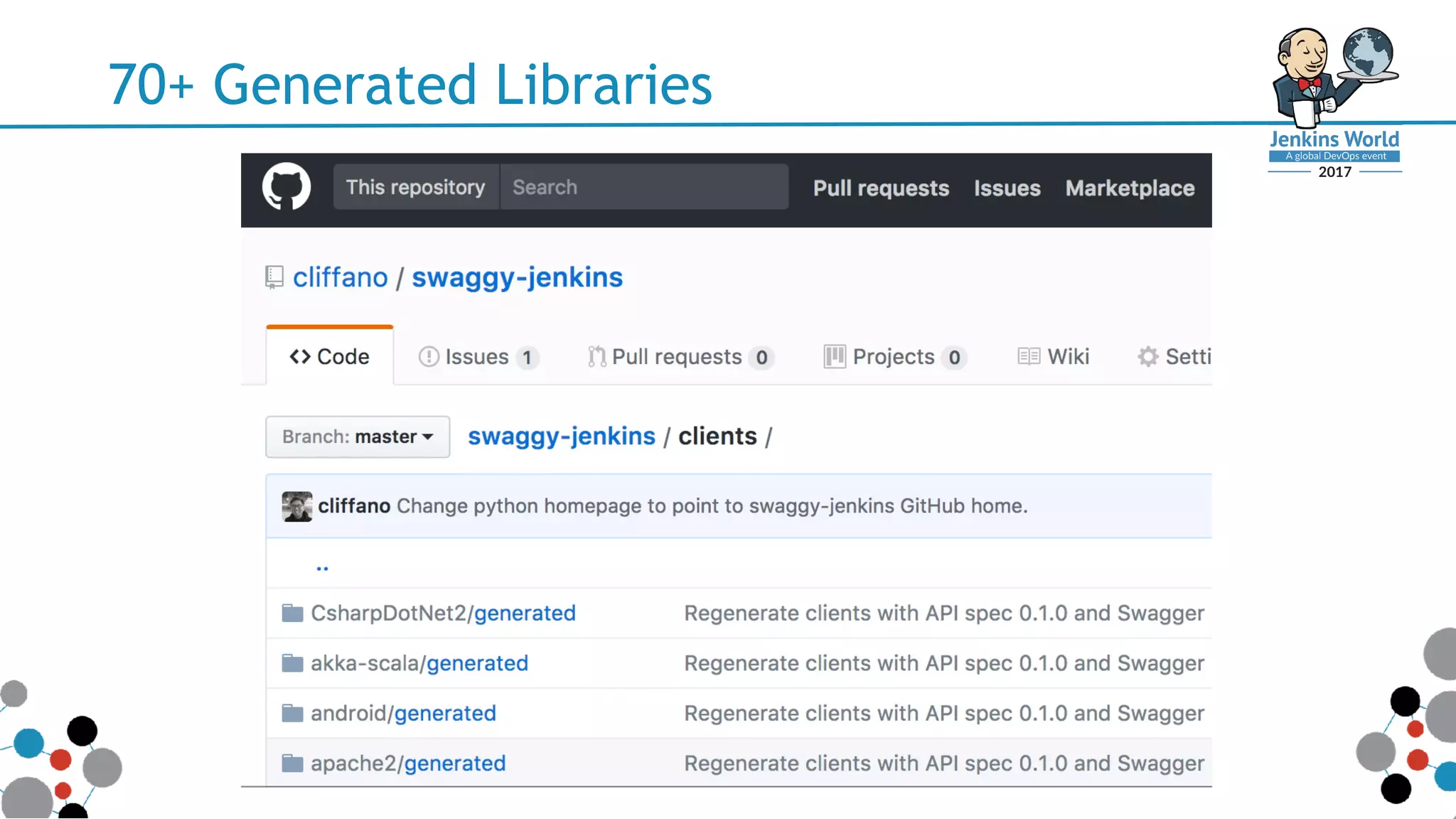Open swaggy-jenkins in the path breadcrumb
1456x819 pixels.
tap(562, 436)
